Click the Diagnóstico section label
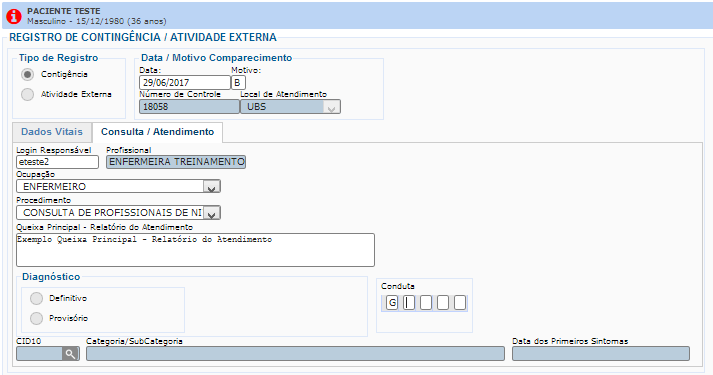 pyautogui.click(x=51, y=277)
